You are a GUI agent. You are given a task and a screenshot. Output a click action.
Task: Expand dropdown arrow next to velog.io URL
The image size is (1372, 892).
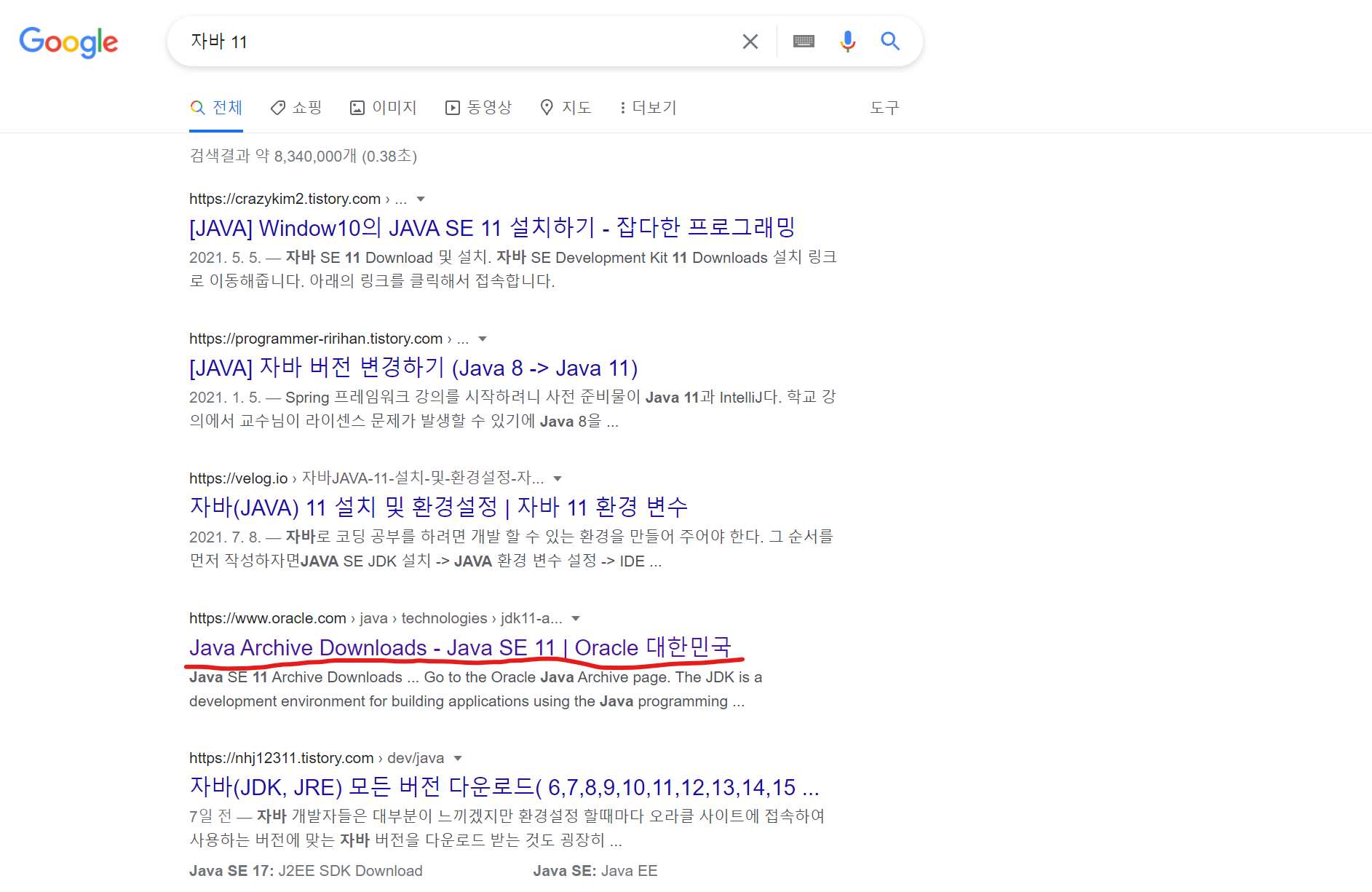pos(558,479)
